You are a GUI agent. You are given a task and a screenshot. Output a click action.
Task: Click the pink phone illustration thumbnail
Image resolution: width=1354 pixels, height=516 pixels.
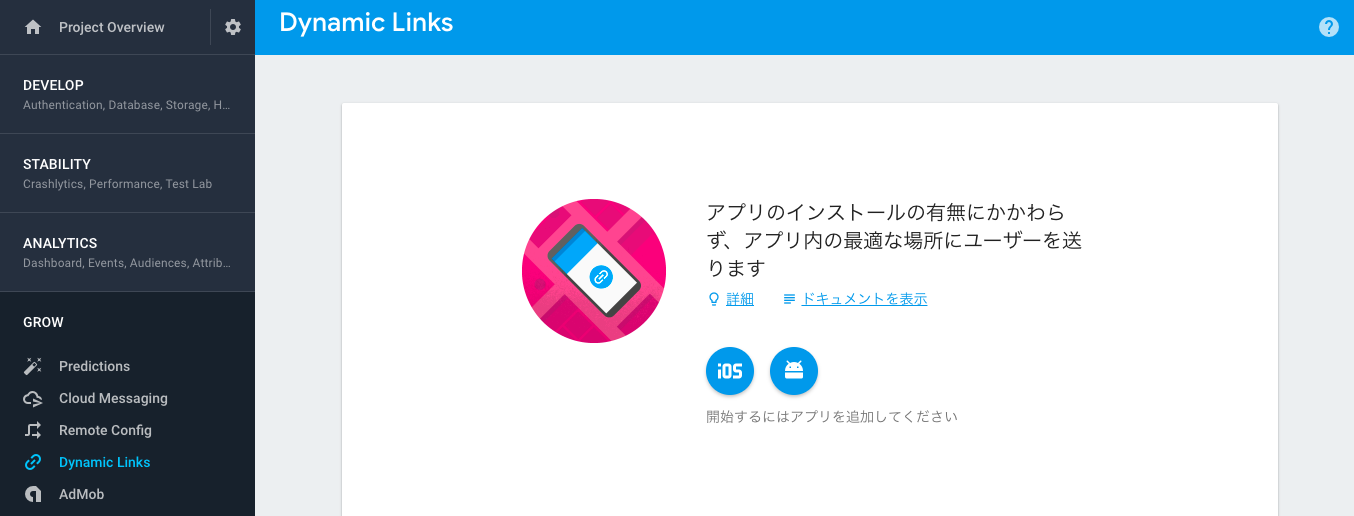point(594,271)
